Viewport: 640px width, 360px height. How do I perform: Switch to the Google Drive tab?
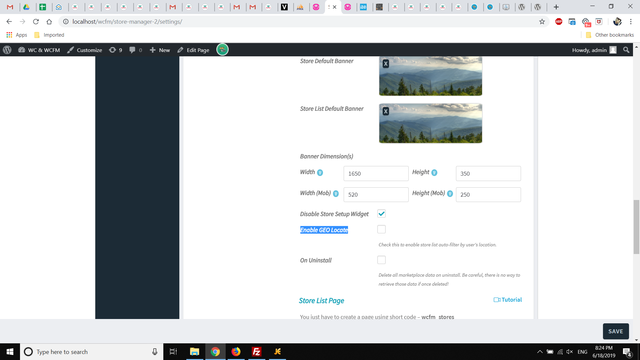26,7
